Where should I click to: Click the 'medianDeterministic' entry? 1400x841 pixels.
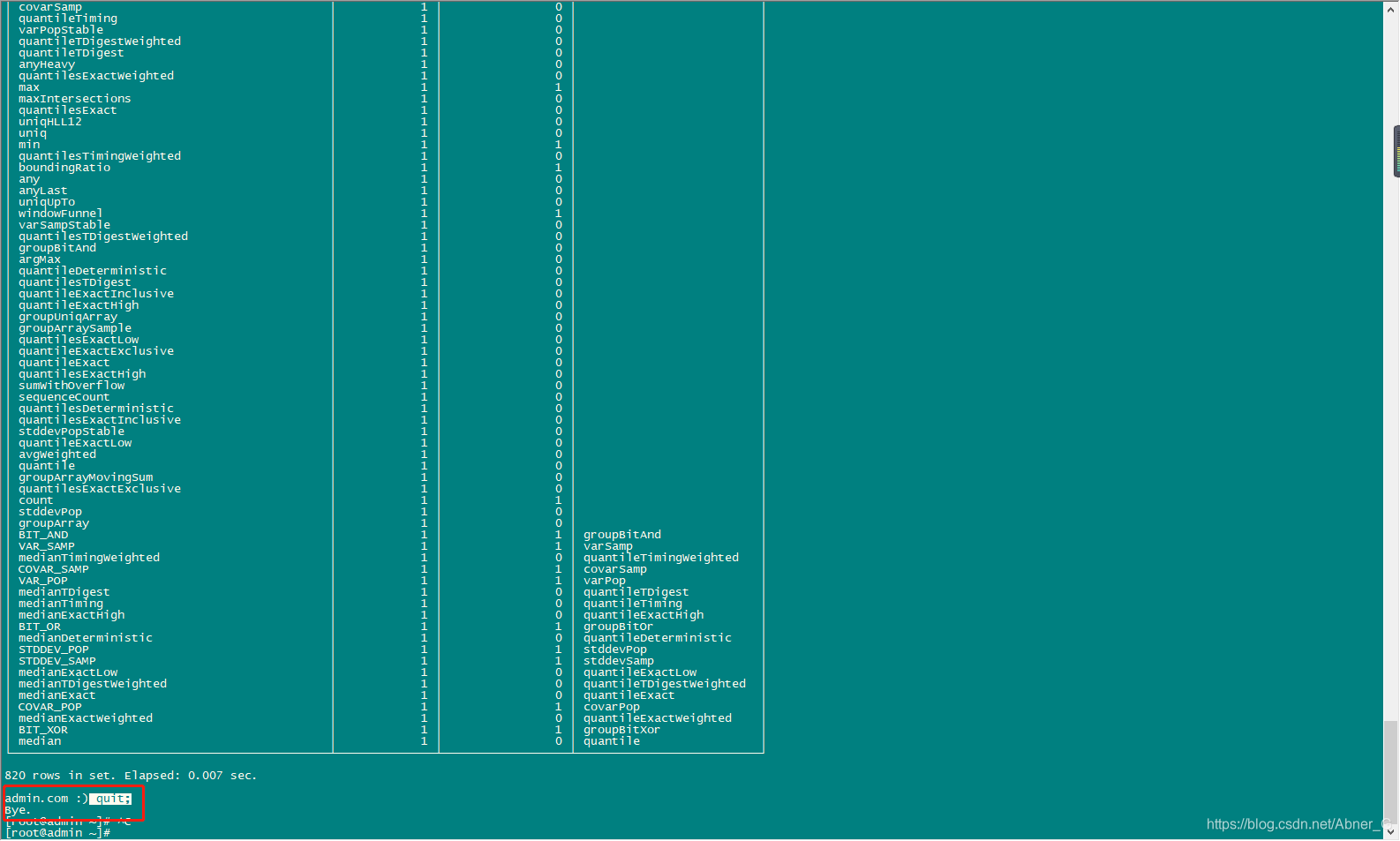[86, 638]
